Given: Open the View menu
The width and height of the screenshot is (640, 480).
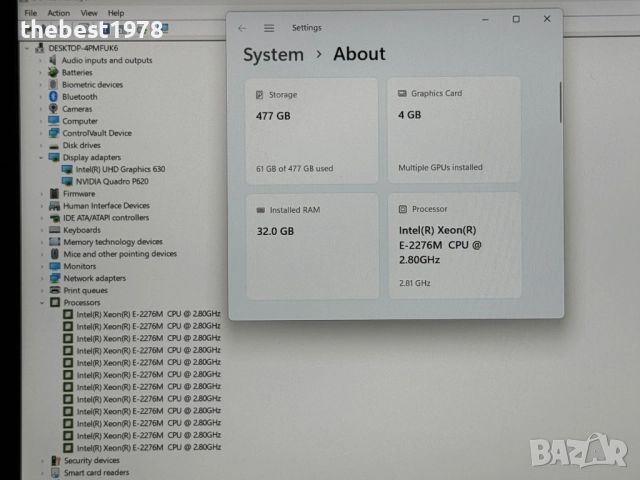Looking at the screenshot, I should 89,13.
